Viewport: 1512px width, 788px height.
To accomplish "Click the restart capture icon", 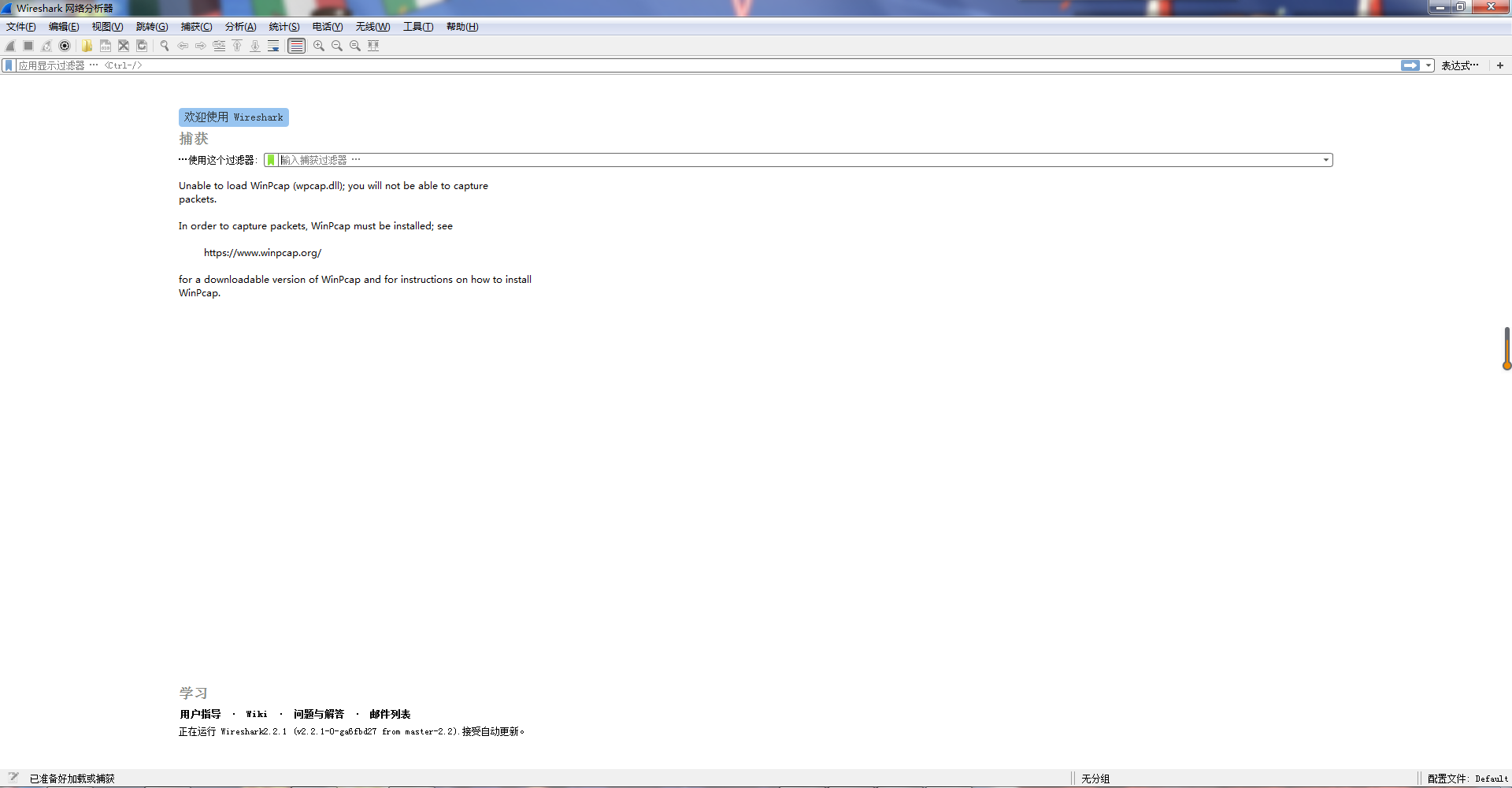I will (46, 46).
